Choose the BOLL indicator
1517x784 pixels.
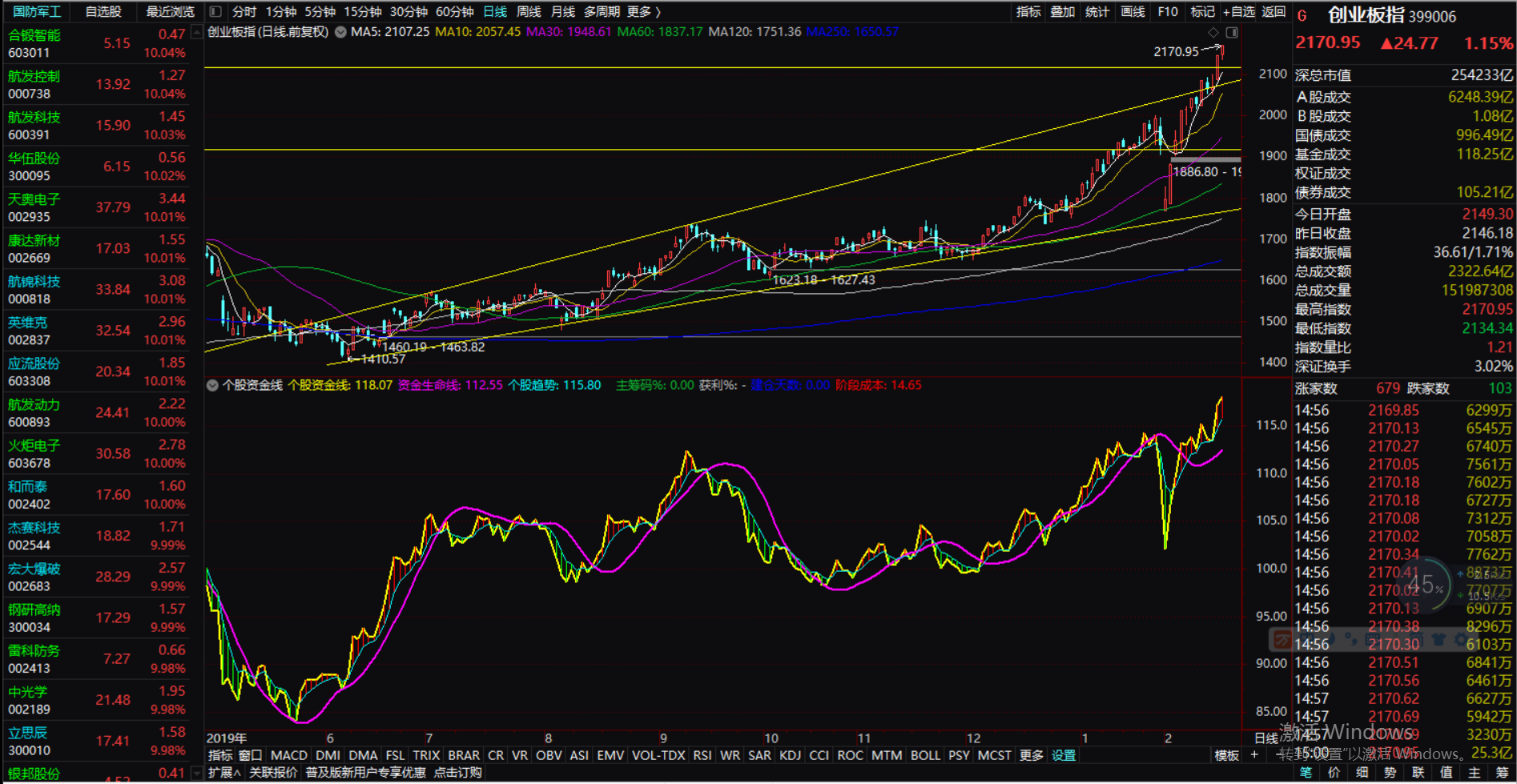coord(925,755)
